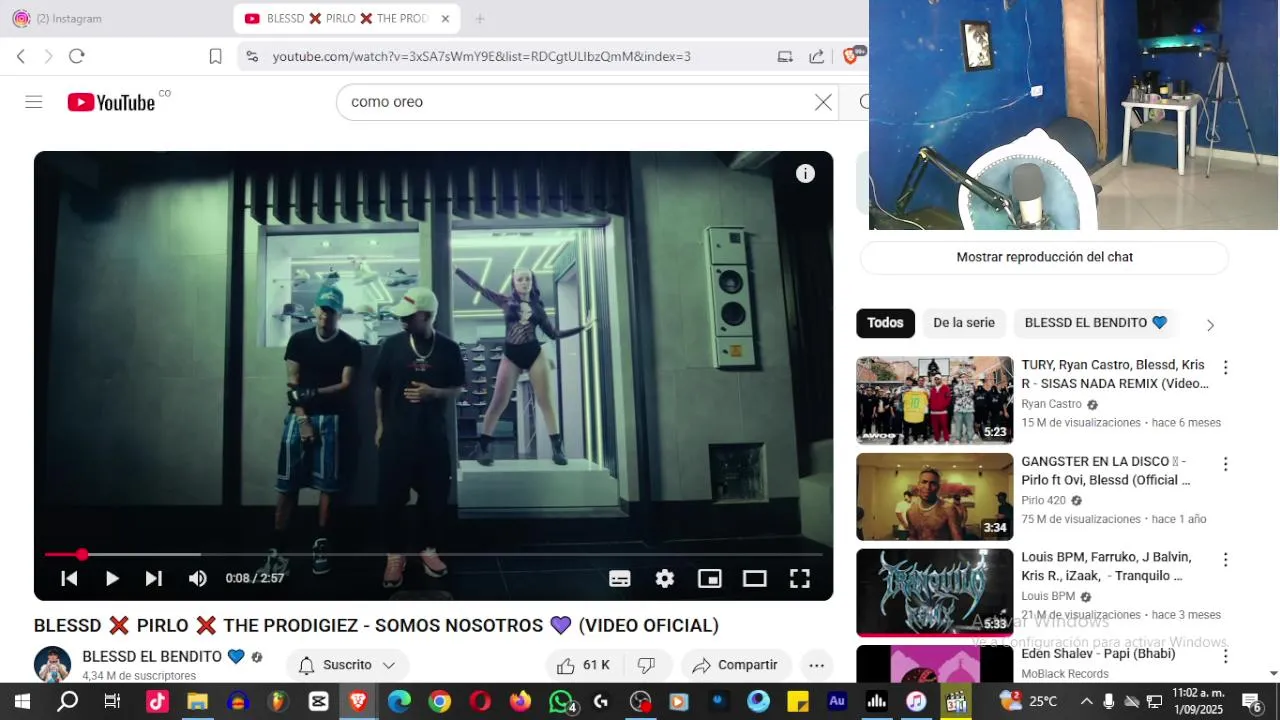Open Task View on taskbar
The image size is (1280, 720).
click(x=112, y=702)
